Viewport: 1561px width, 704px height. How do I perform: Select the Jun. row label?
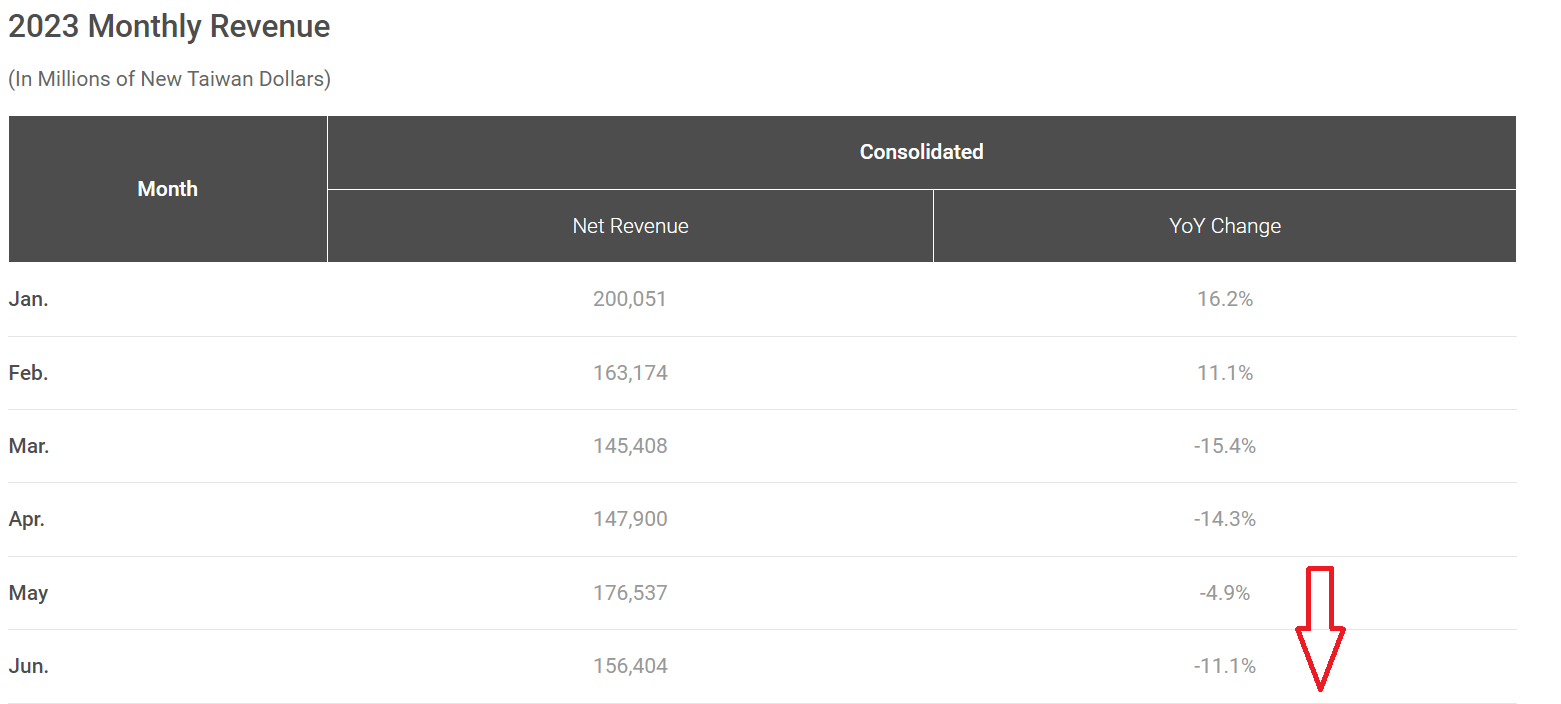click(x=28, y=666)
